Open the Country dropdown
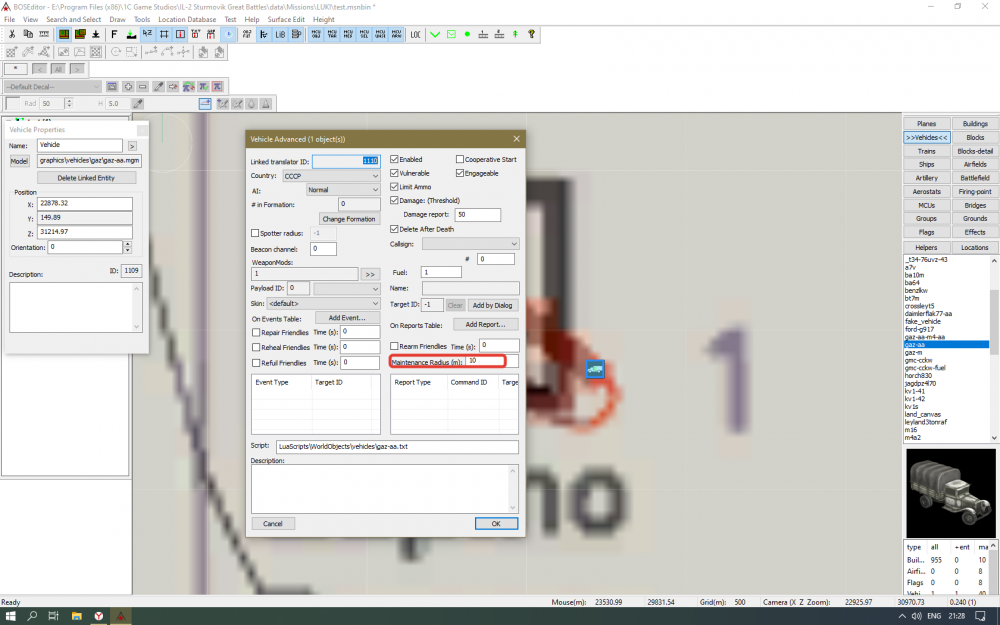Screen dimensions: 1000x625 click(331, 176)
